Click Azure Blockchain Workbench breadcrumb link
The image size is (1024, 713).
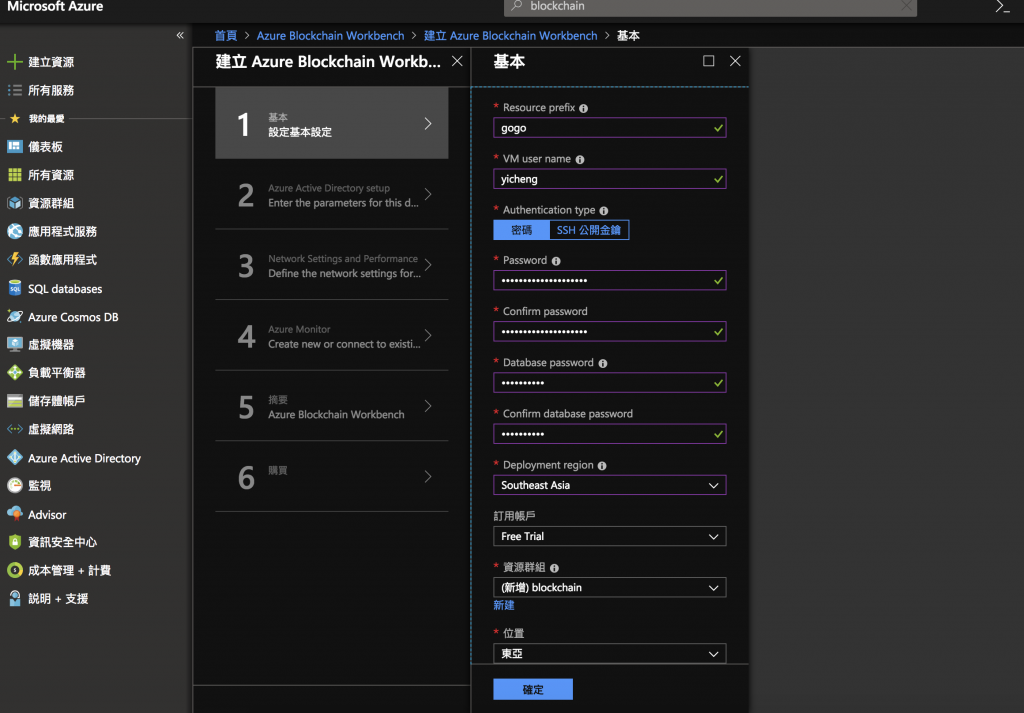pyautogui.click(x=330, y=36)
